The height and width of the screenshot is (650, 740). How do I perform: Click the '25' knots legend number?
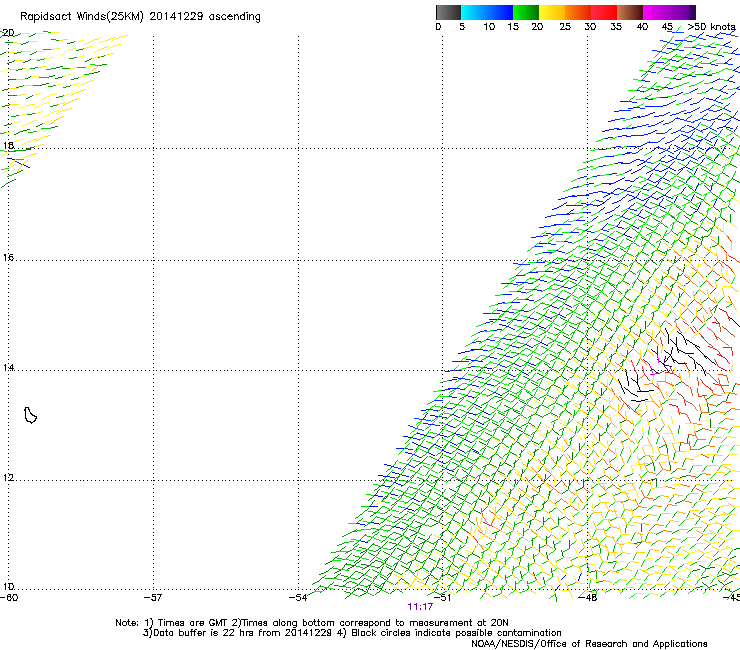(565, 27)
